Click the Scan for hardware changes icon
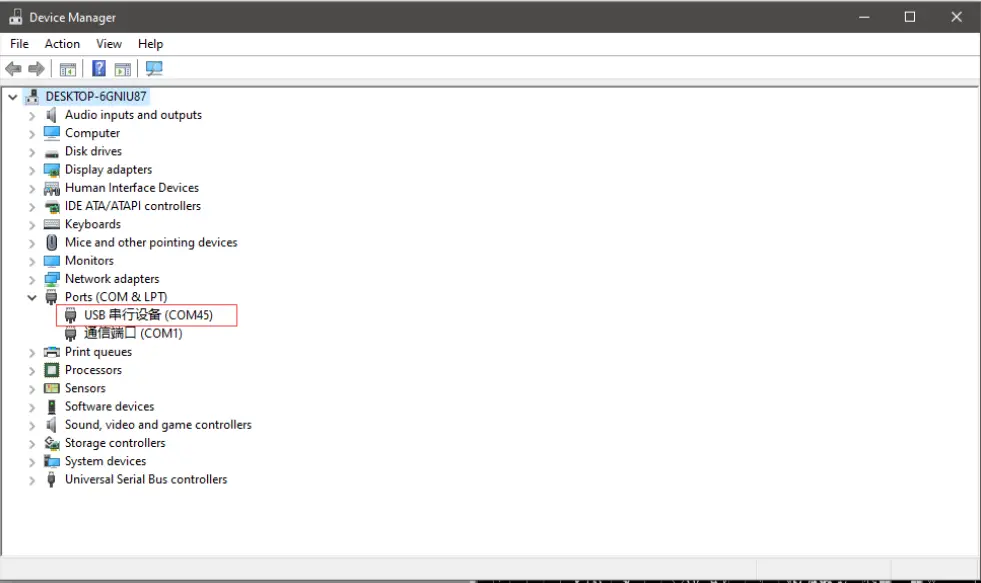Screen dimensions: 981x583 [x=154, y=68]
